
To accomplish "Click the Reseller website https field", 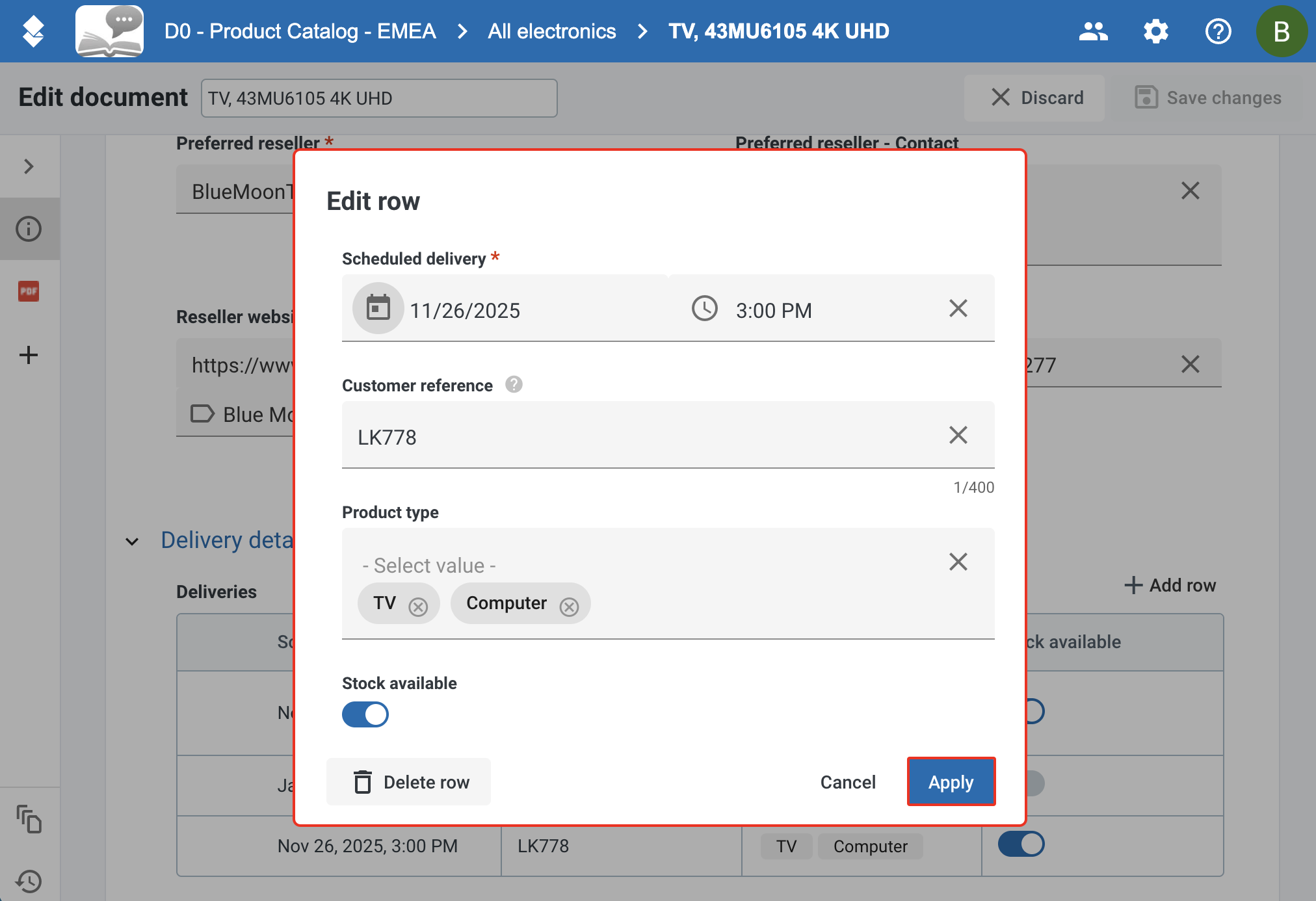I will 235,364.
